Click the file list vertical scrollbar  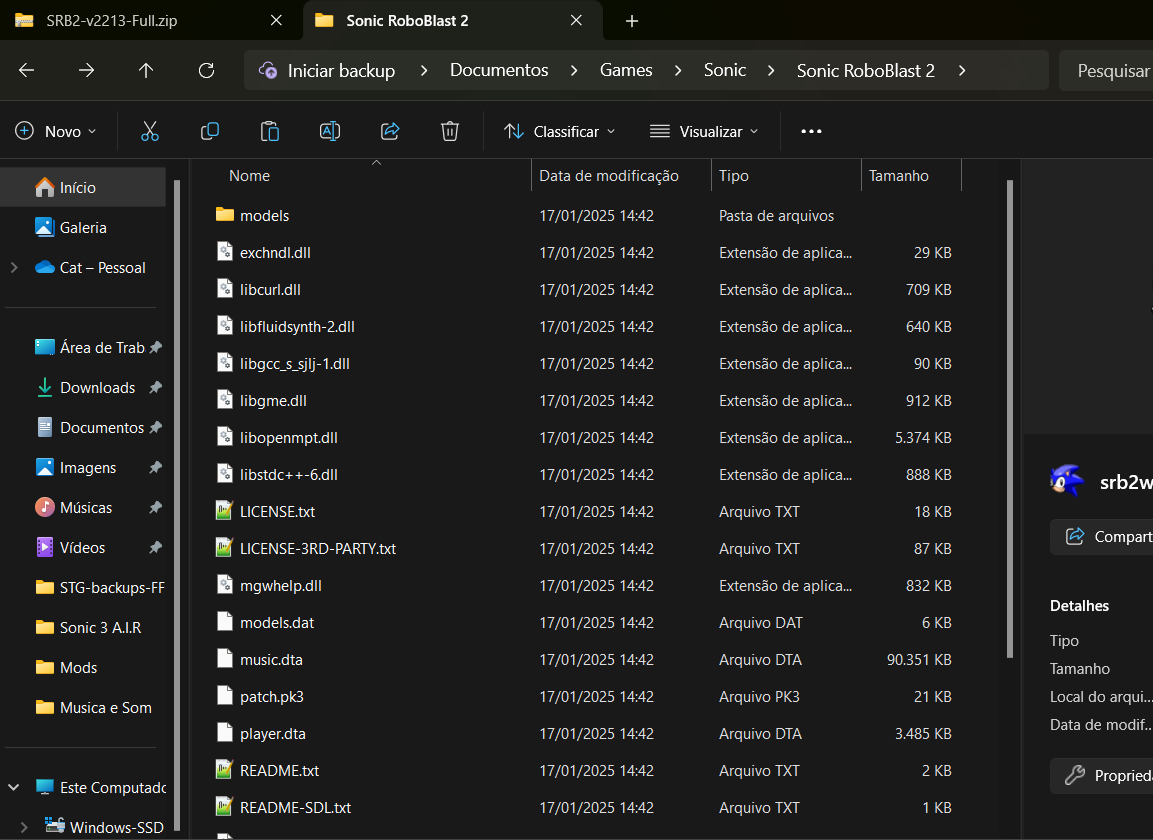coord(1010,419)
